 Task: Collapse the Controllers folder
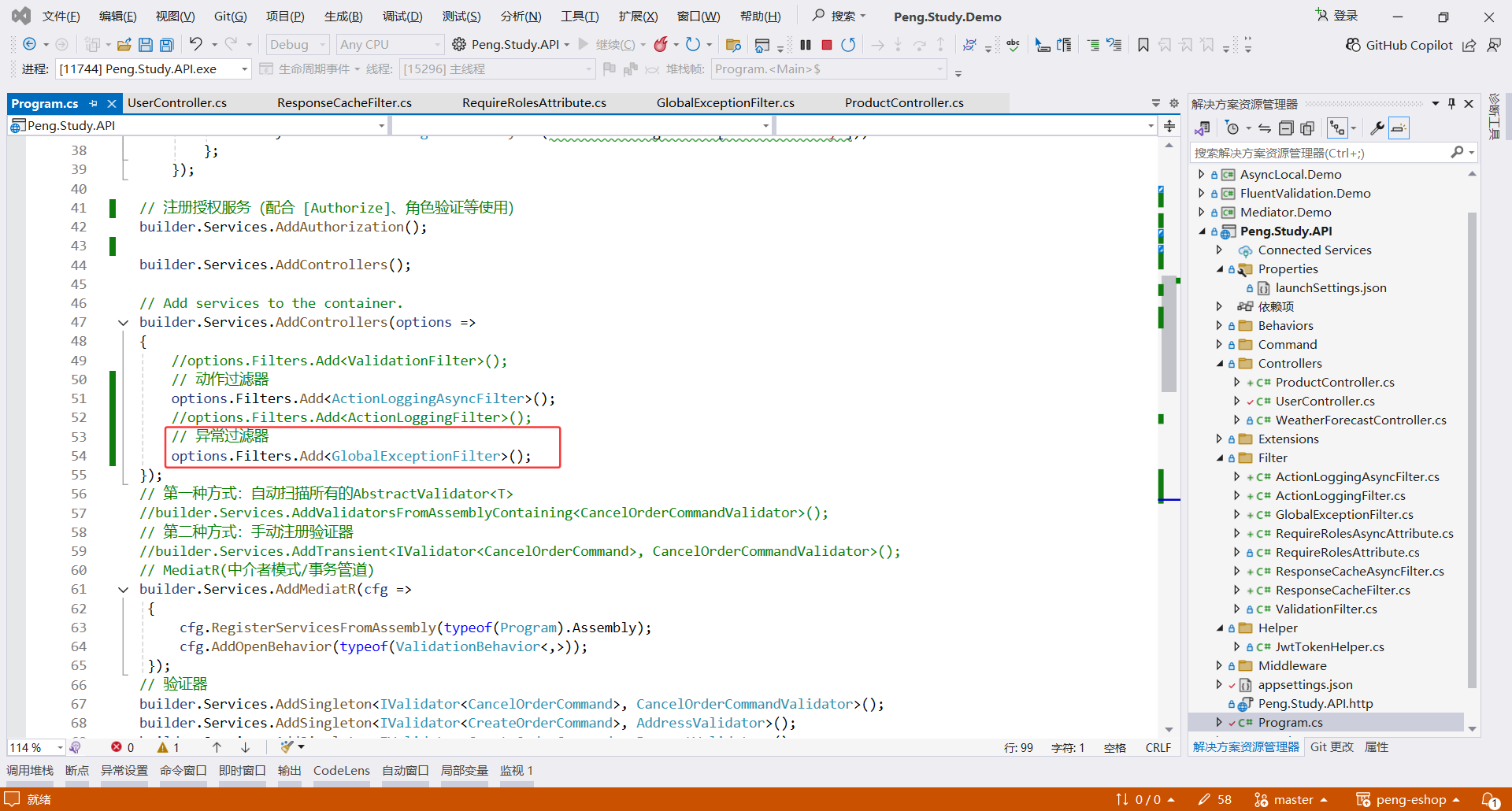coord(1220,364)
